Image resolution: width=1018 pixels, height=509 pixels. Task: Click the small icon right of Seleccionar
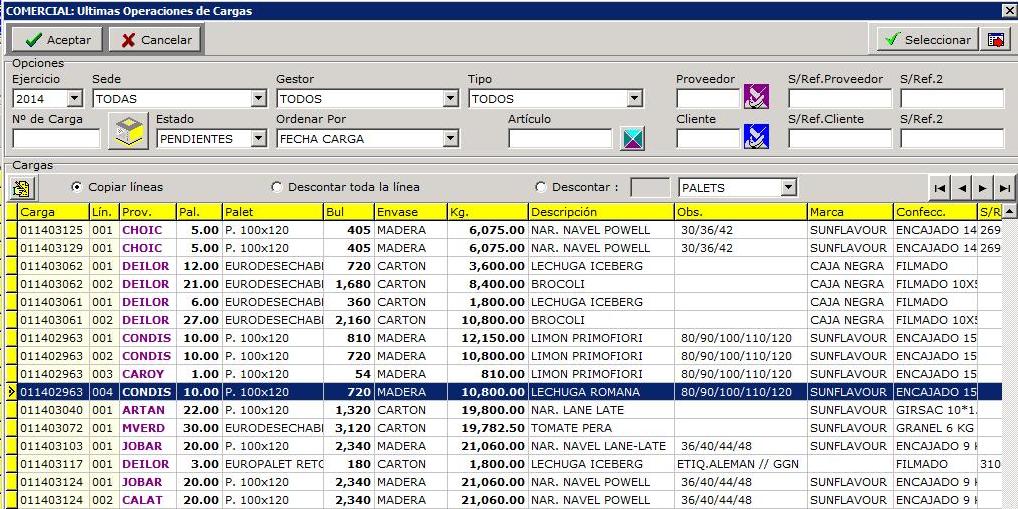pyautogui.click(x=996, y=39)
